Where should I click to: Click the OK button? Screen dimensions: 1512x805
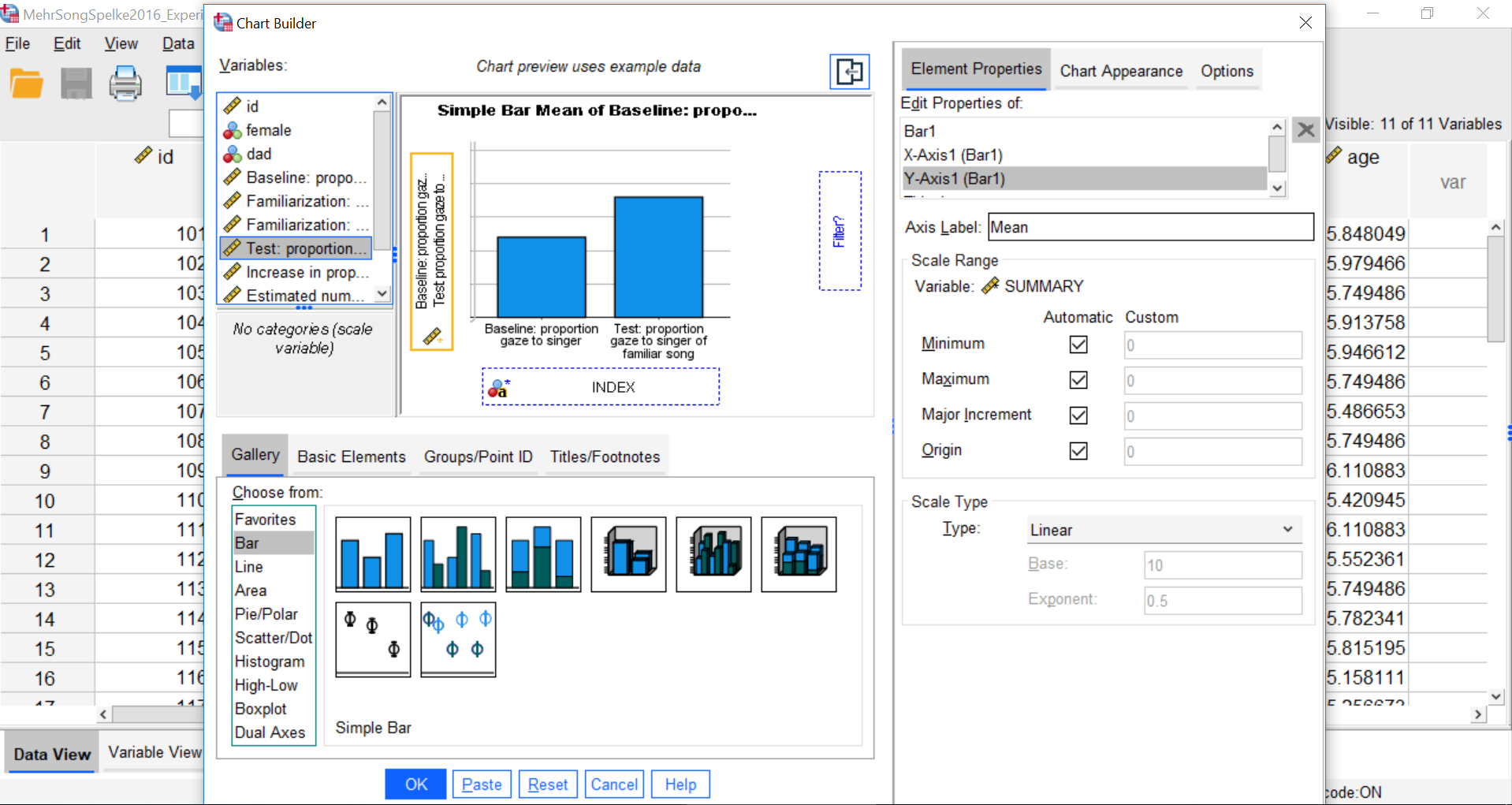coord(415,785)
